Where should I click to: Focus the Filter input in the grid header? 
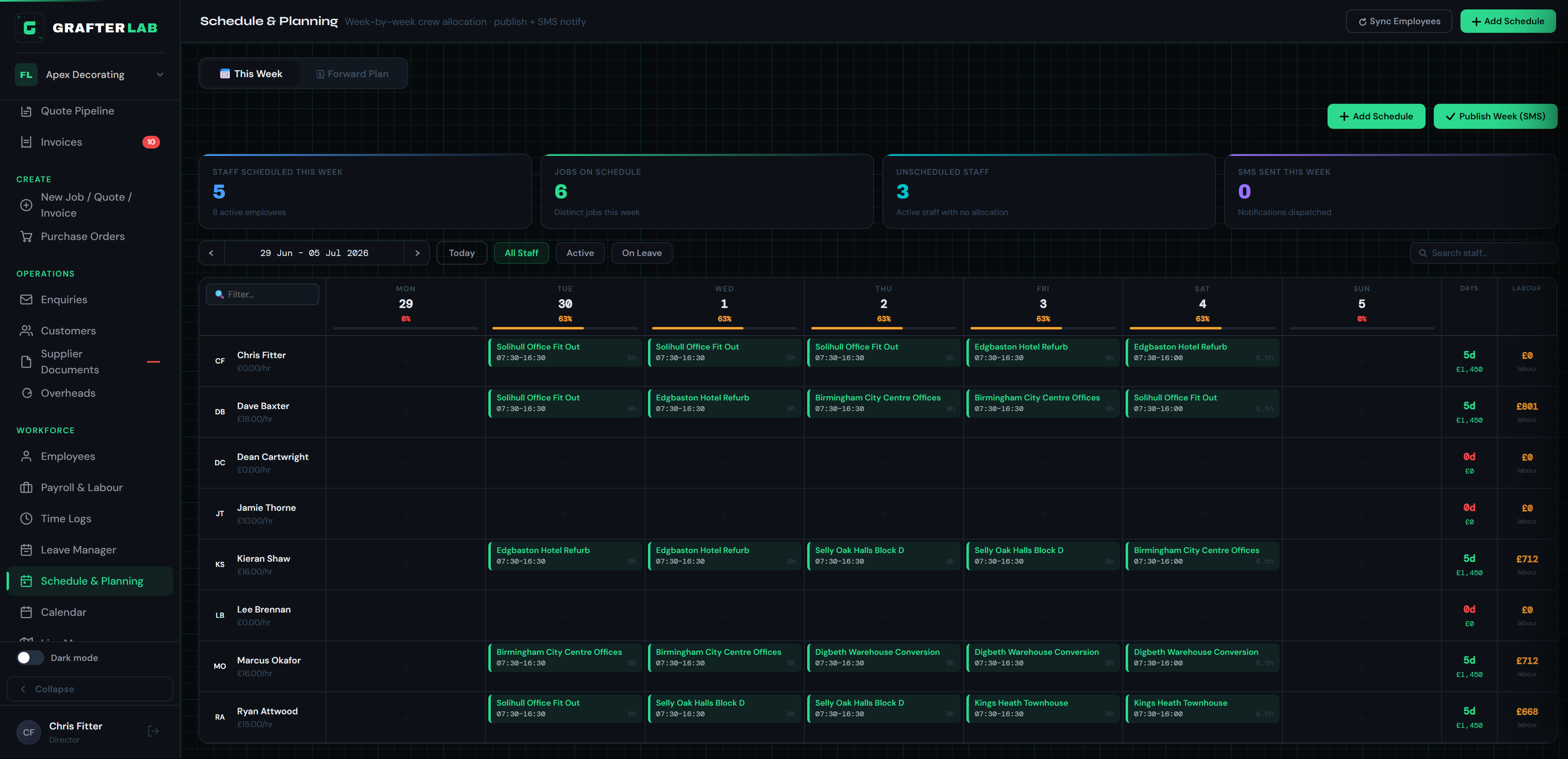pos(262,295)
